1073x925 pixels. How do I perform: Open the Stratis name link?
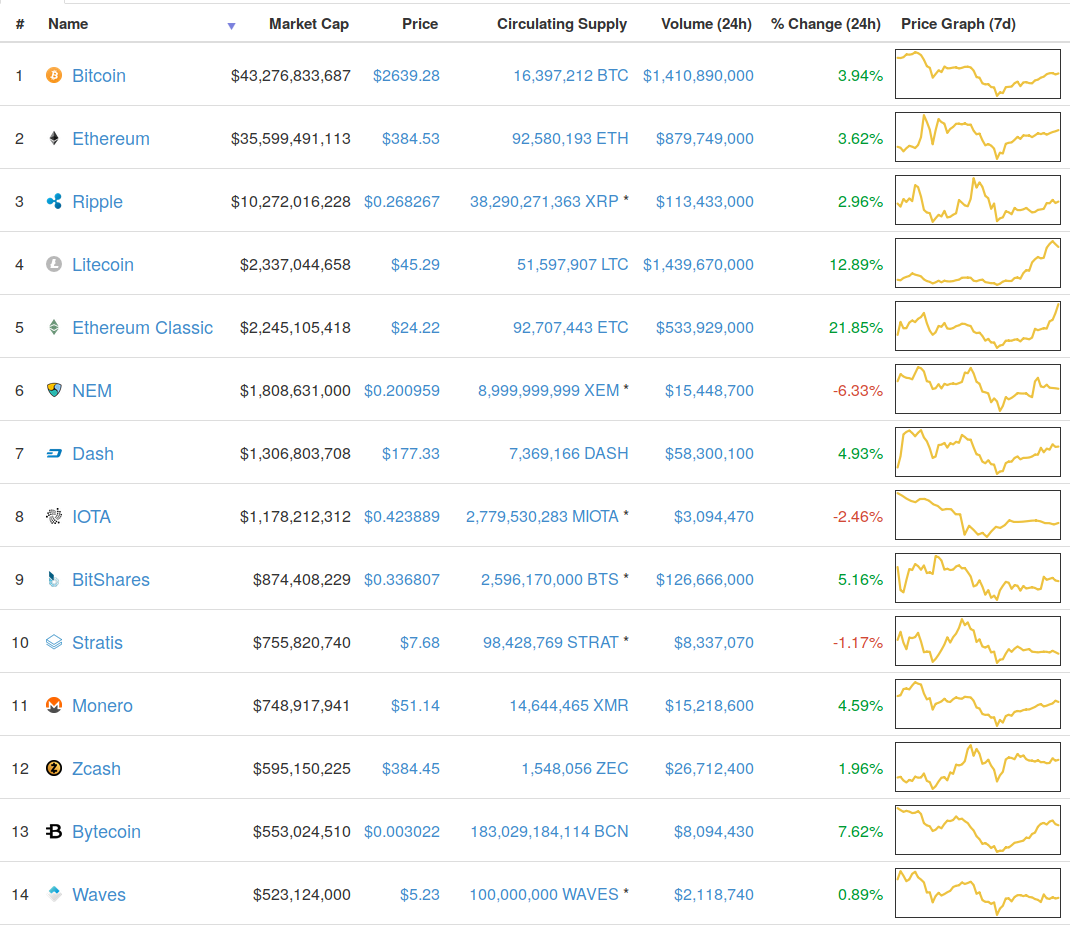click(x=98, y=642)
